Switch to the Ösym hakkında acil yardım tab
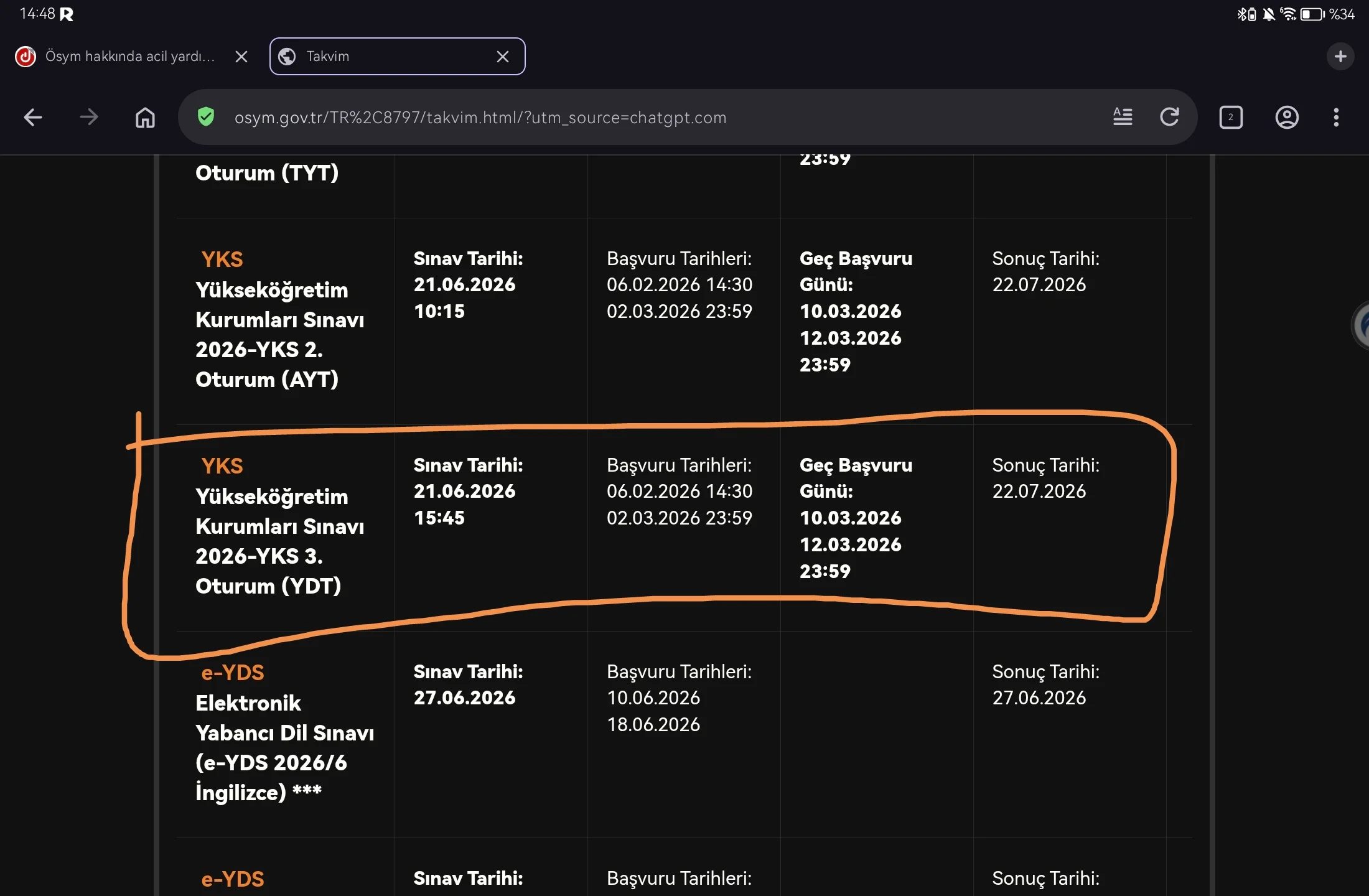1369x896 pixels. coord(129,57)
